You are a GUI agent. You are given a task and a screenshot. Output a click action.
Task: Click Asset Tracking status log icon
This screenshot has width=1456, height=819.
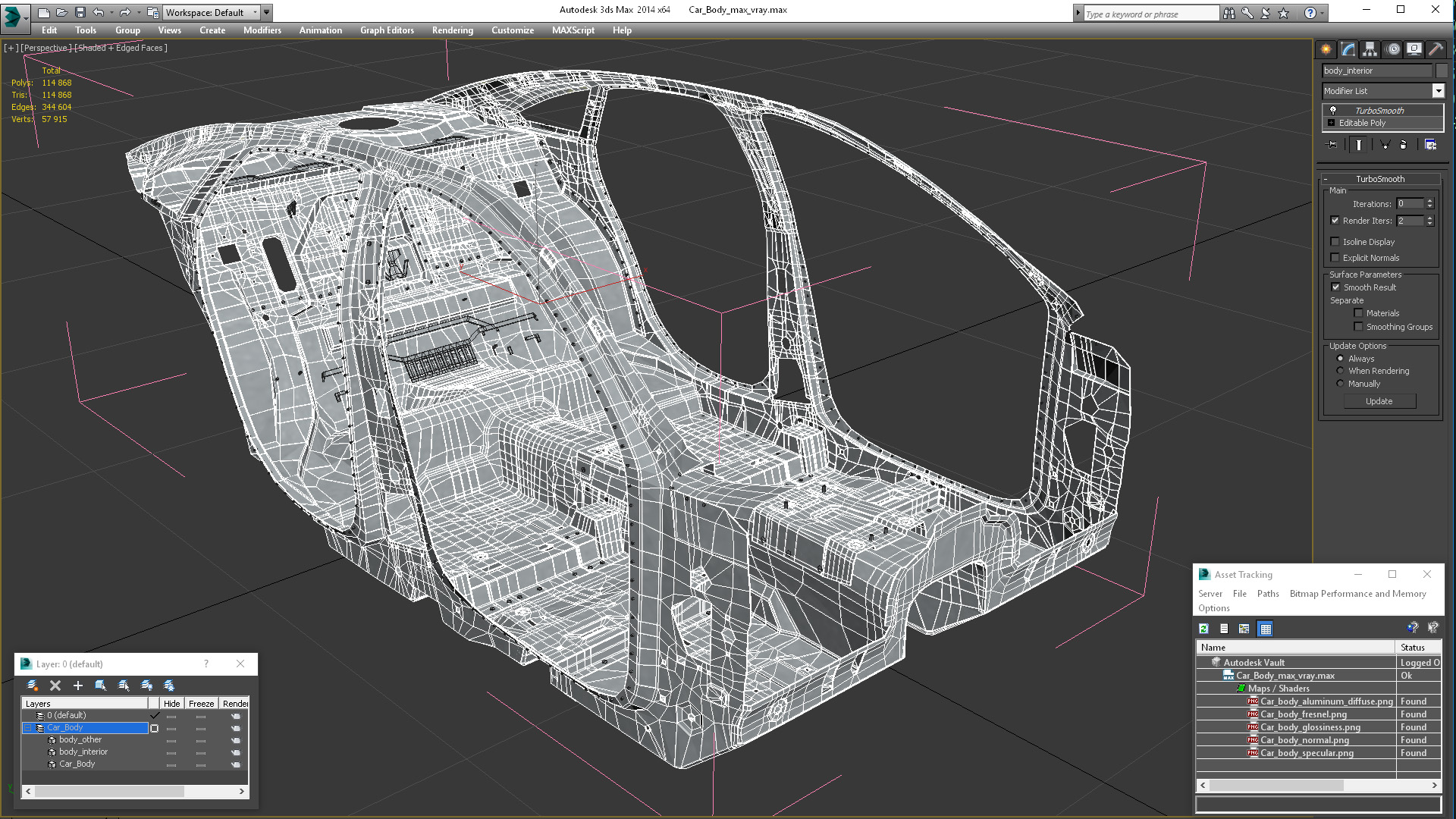click(x=1224, y=629)
